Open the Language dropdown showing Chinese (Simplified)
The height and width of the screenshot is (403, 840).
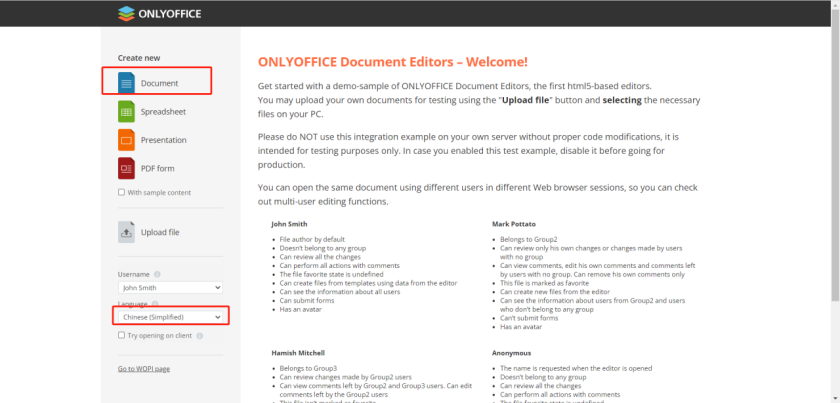(x=170, y=317)
